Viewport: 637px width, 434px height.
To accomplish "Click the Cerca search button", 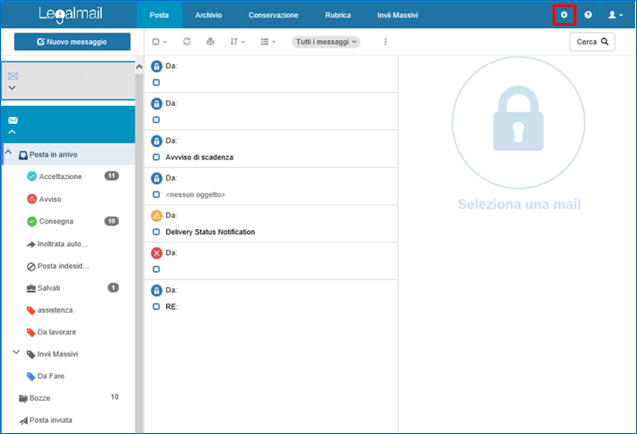I will click(x=592, y=42).
